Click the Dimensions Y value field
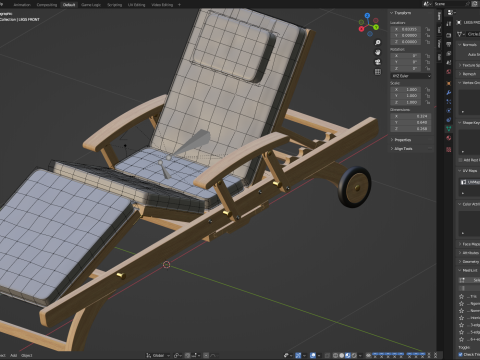Viewport: 480px width, 360px height. pyautogui.click(x=411, y=122)
